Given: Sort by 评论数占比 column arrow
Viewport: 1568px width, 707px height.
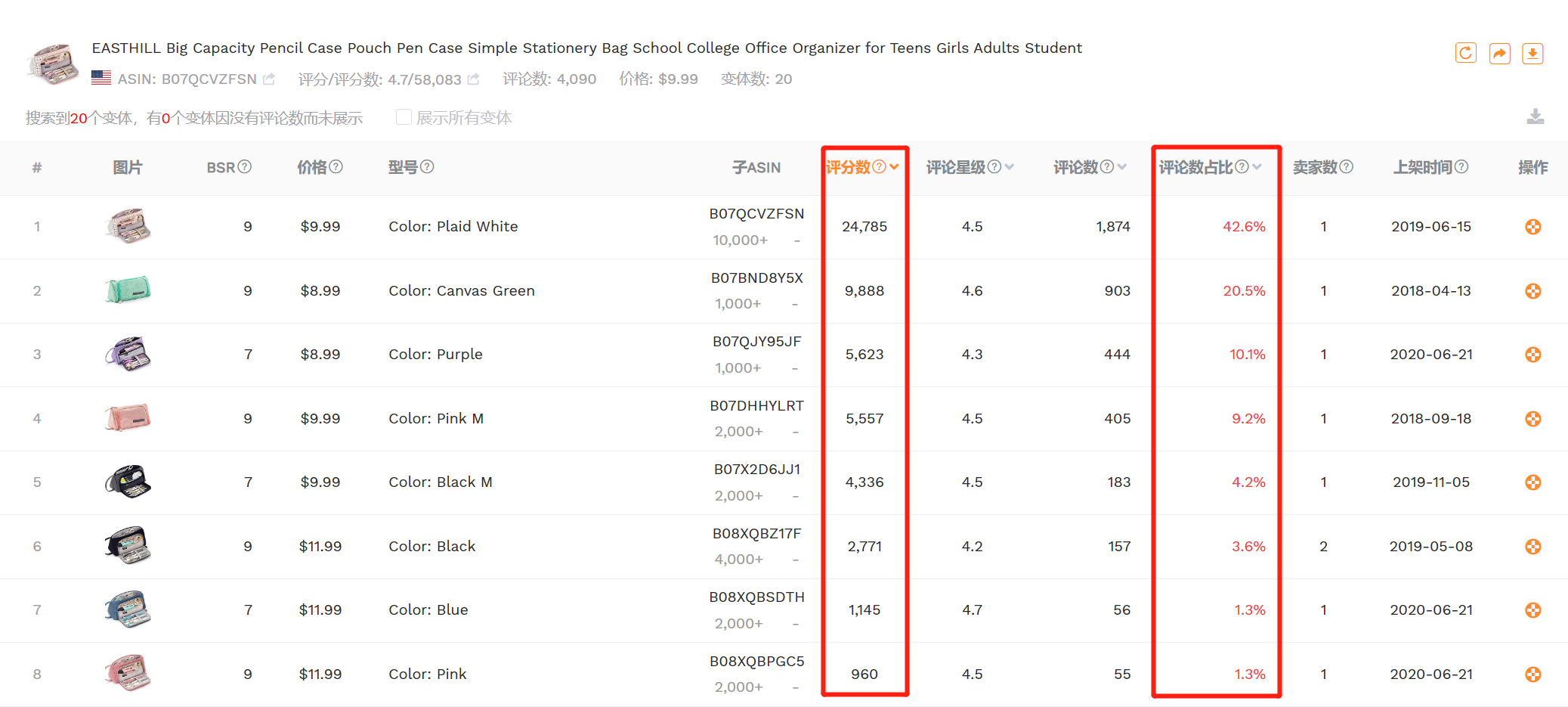Looking at the screenshot, I should pos(1257,166).
